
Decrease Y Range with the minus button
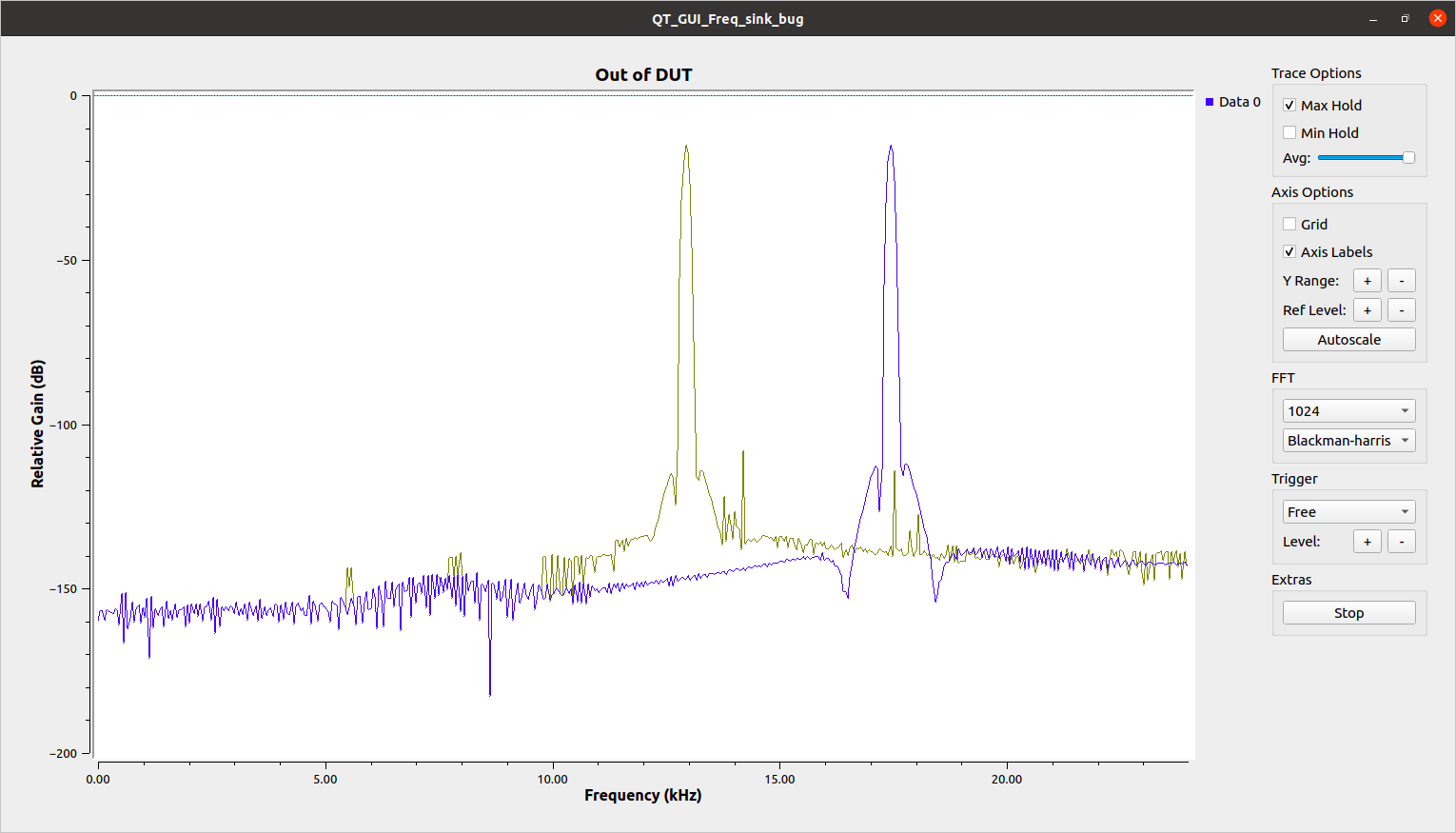point(1401,280)
